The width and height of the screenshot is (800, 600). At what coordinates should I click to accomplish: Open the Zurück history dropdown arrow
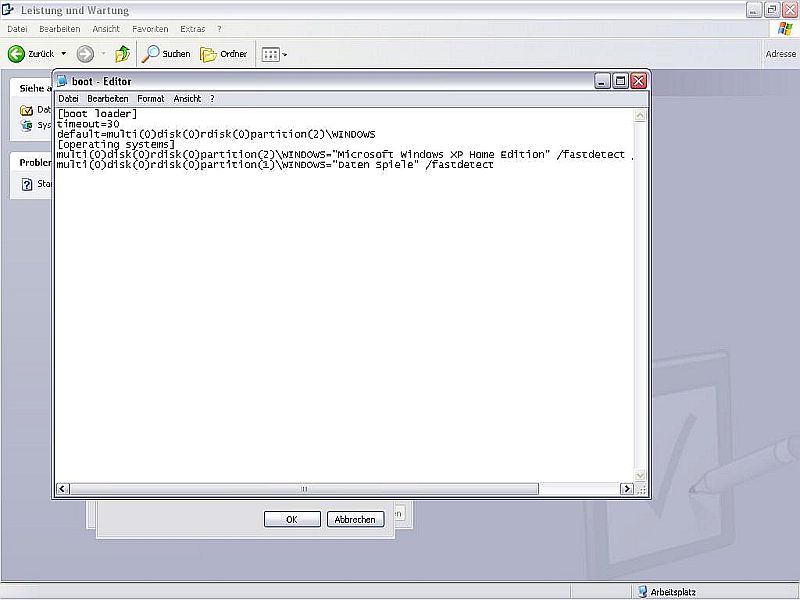pyautogui.click(x=64, y=54)
